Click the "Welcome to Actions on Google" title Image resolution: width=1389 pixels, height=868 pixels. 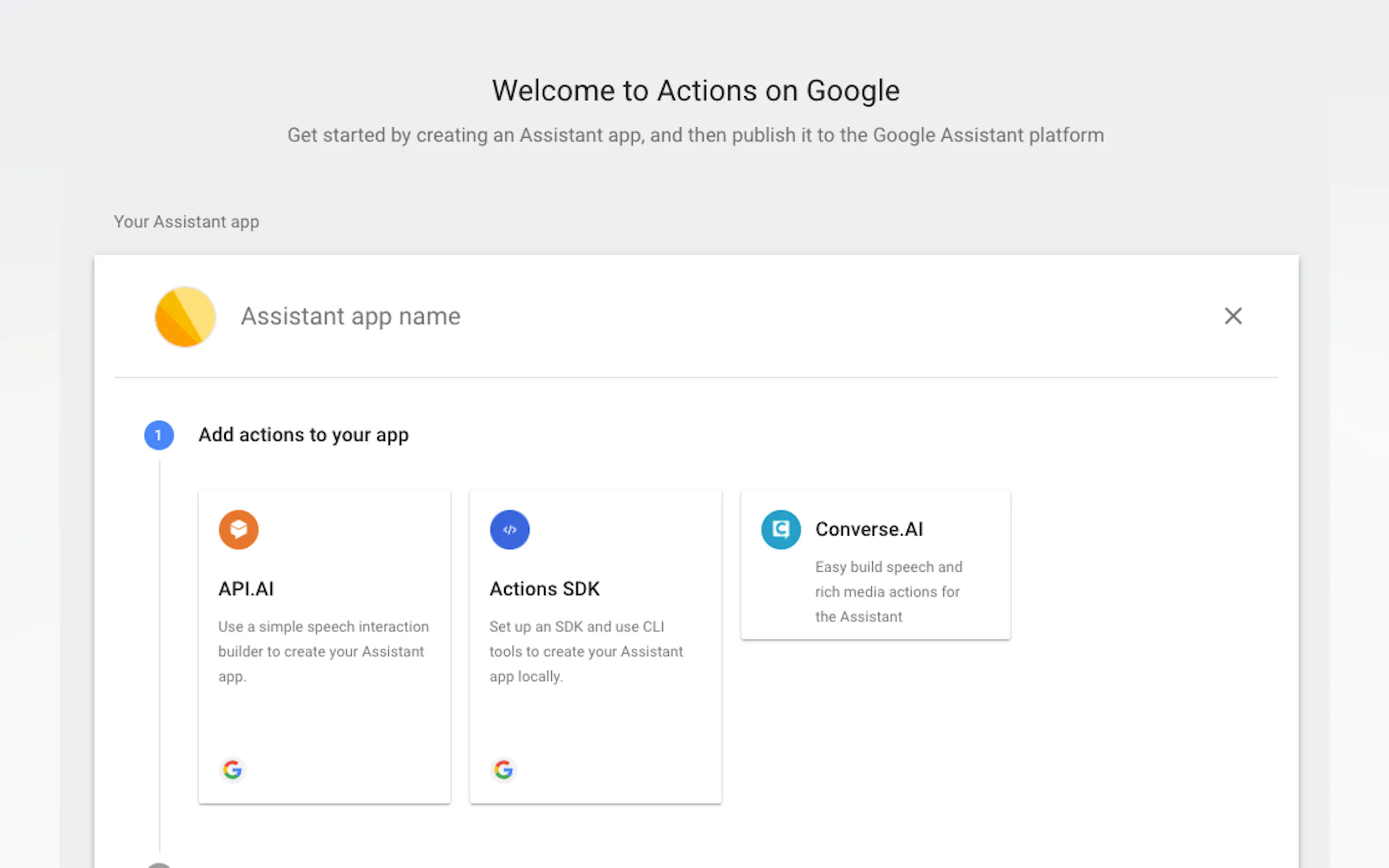tap(696, 91)
